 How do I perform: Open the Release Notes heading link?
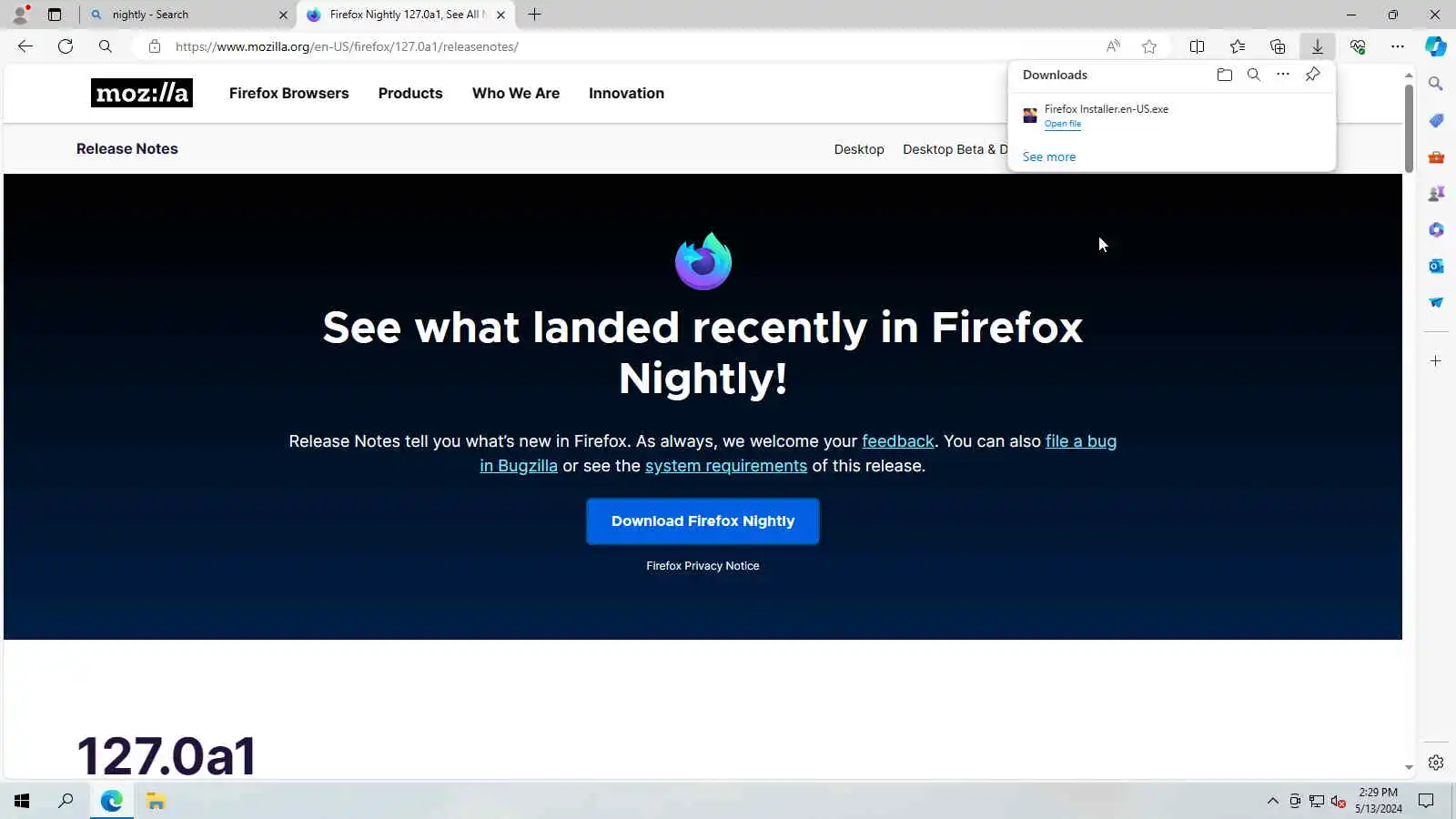pos(127,148)
